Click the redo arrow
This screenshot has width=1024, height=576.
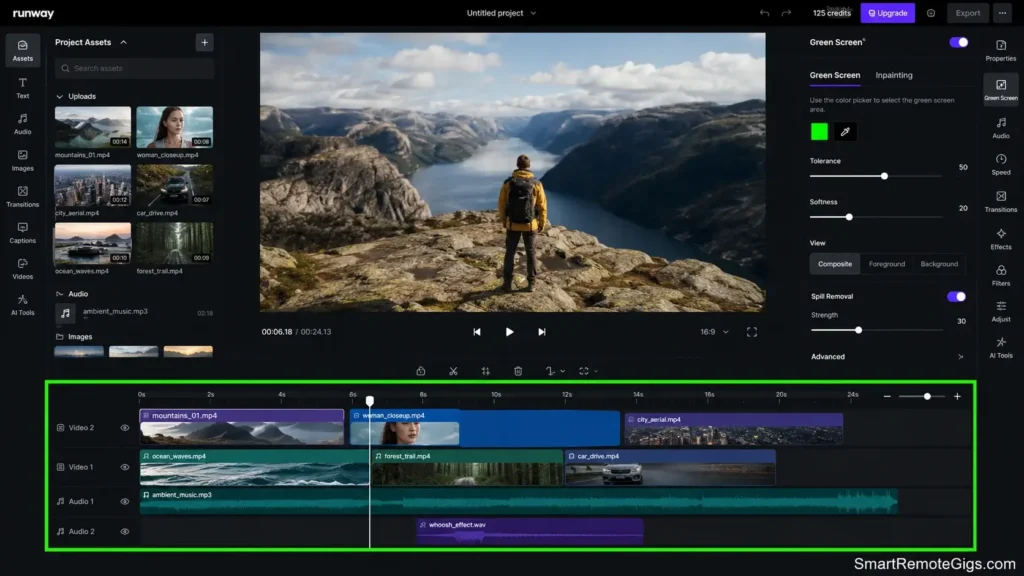pos(786,13)
